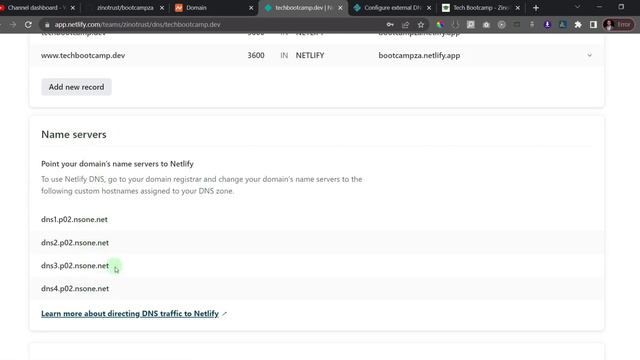This screenshot has width=640, height=360.
Task: Close the Domain tab
Action: pyautogui.click(x=251, y=8)
